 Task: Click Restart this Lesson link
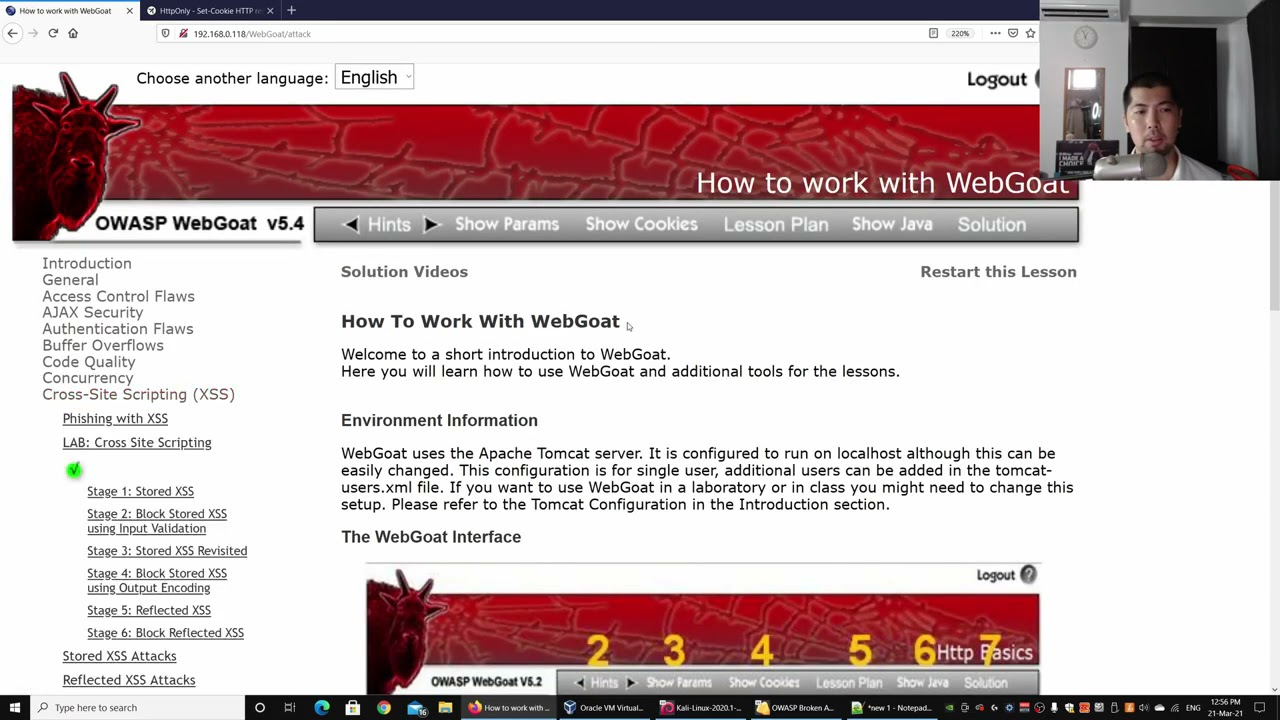coord(998,271)
